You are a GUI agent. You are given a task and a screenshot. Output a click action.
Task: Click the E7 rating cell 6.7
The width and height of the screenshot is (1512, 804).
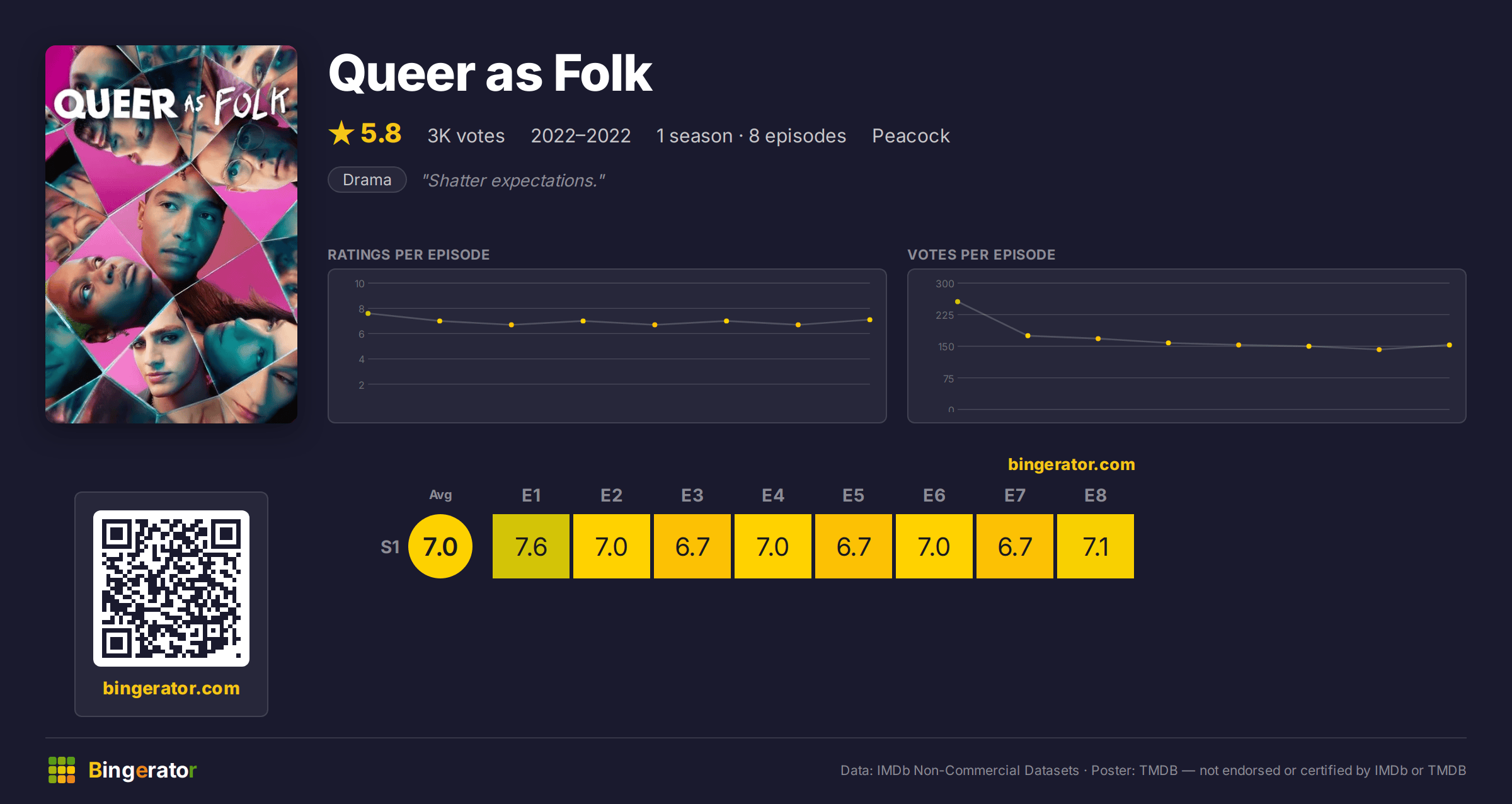click(1015, 546)
